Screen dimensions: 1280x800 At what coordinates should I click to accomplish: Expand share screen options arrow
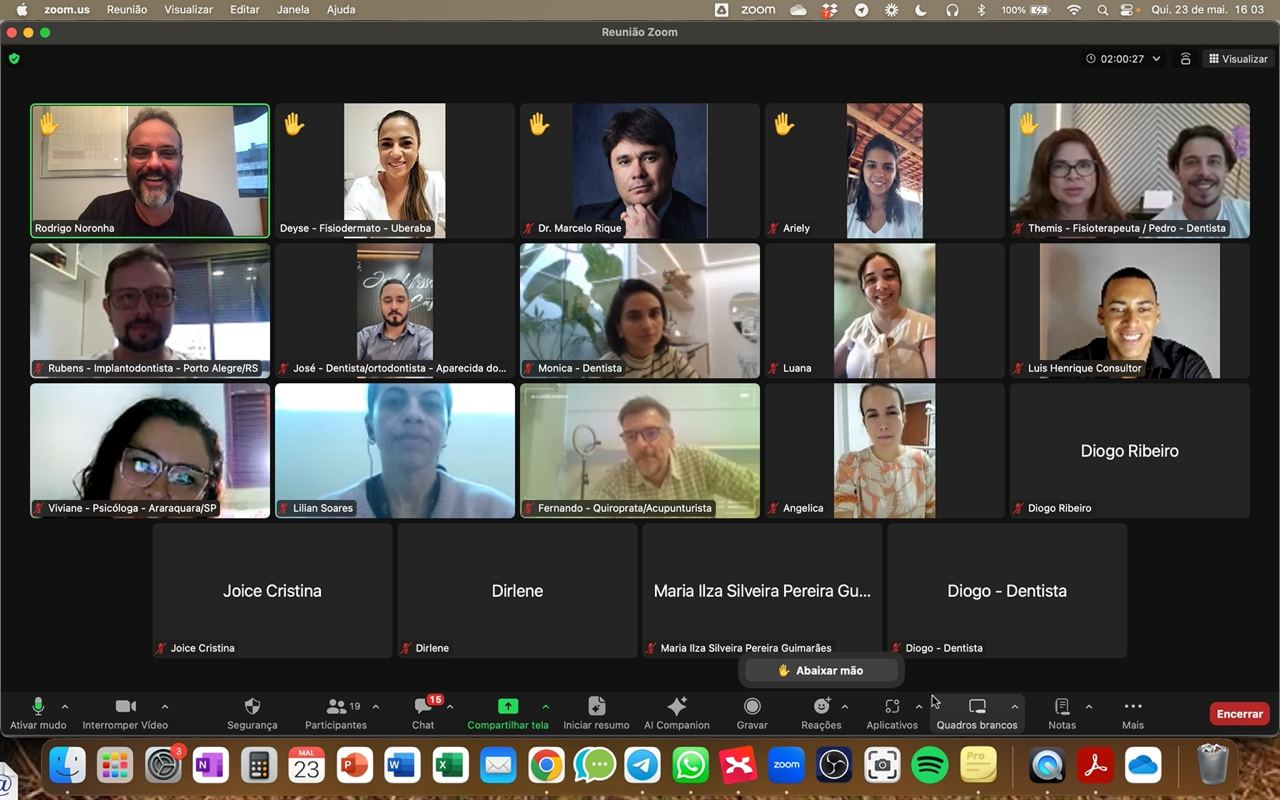(545, 707)
